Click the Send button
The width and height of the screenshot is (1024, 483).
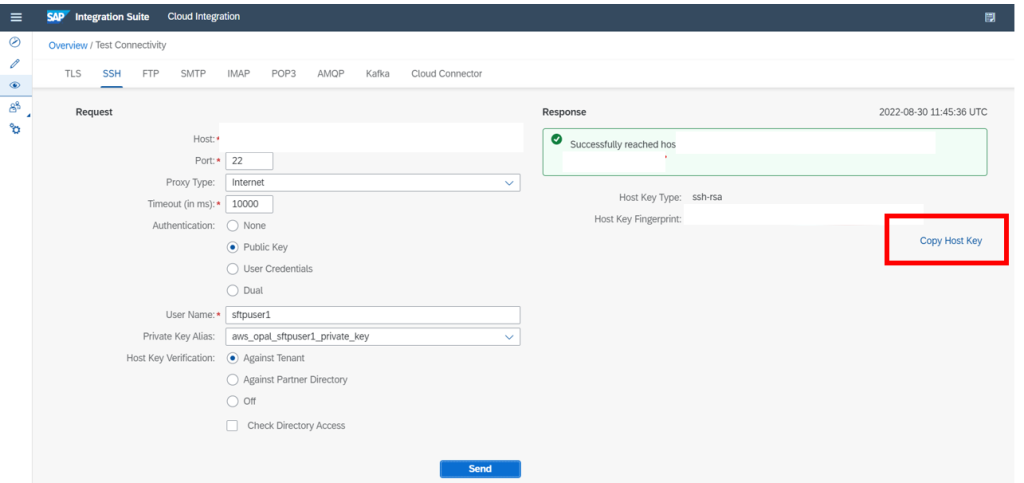pyautogui.click(x=480, y=469)
